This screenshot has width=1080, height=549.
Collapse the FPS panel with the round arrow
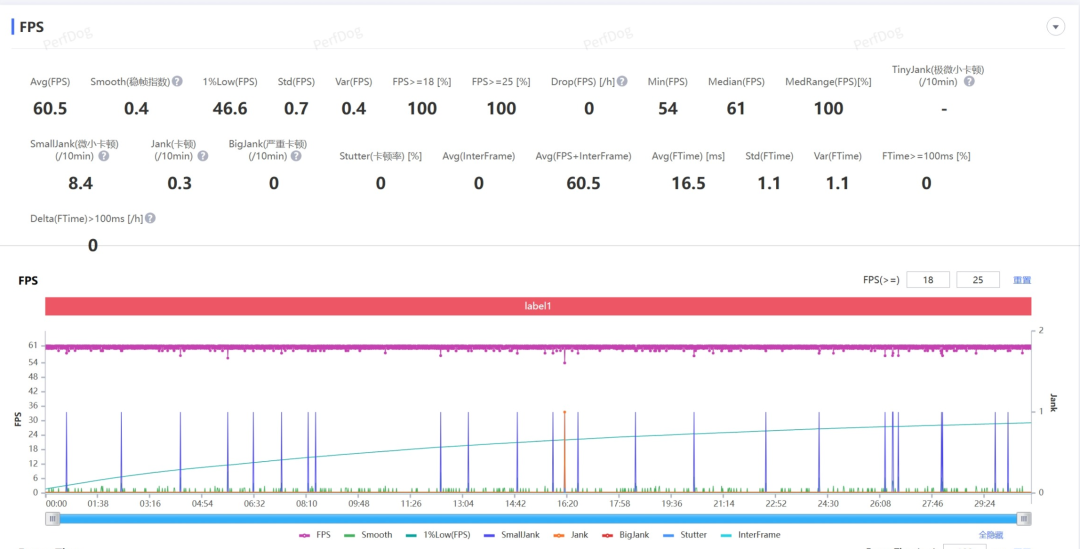coord(1054,27)
